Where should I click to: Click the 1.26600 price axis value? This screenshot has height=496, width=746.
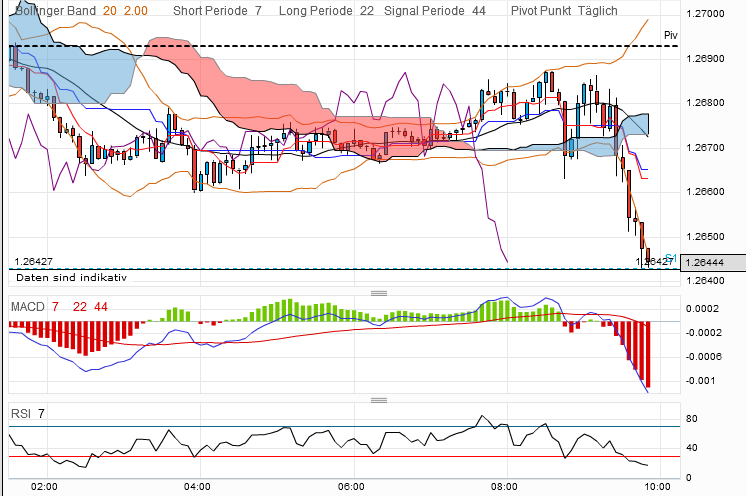tap(705, 192)
